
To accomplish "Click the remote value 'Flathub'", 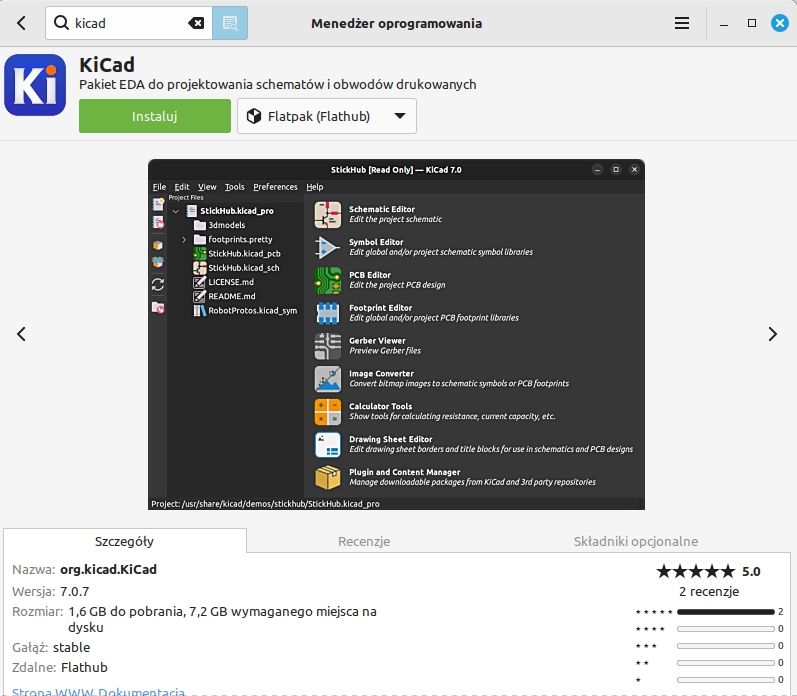I will (x=84, y=667).
